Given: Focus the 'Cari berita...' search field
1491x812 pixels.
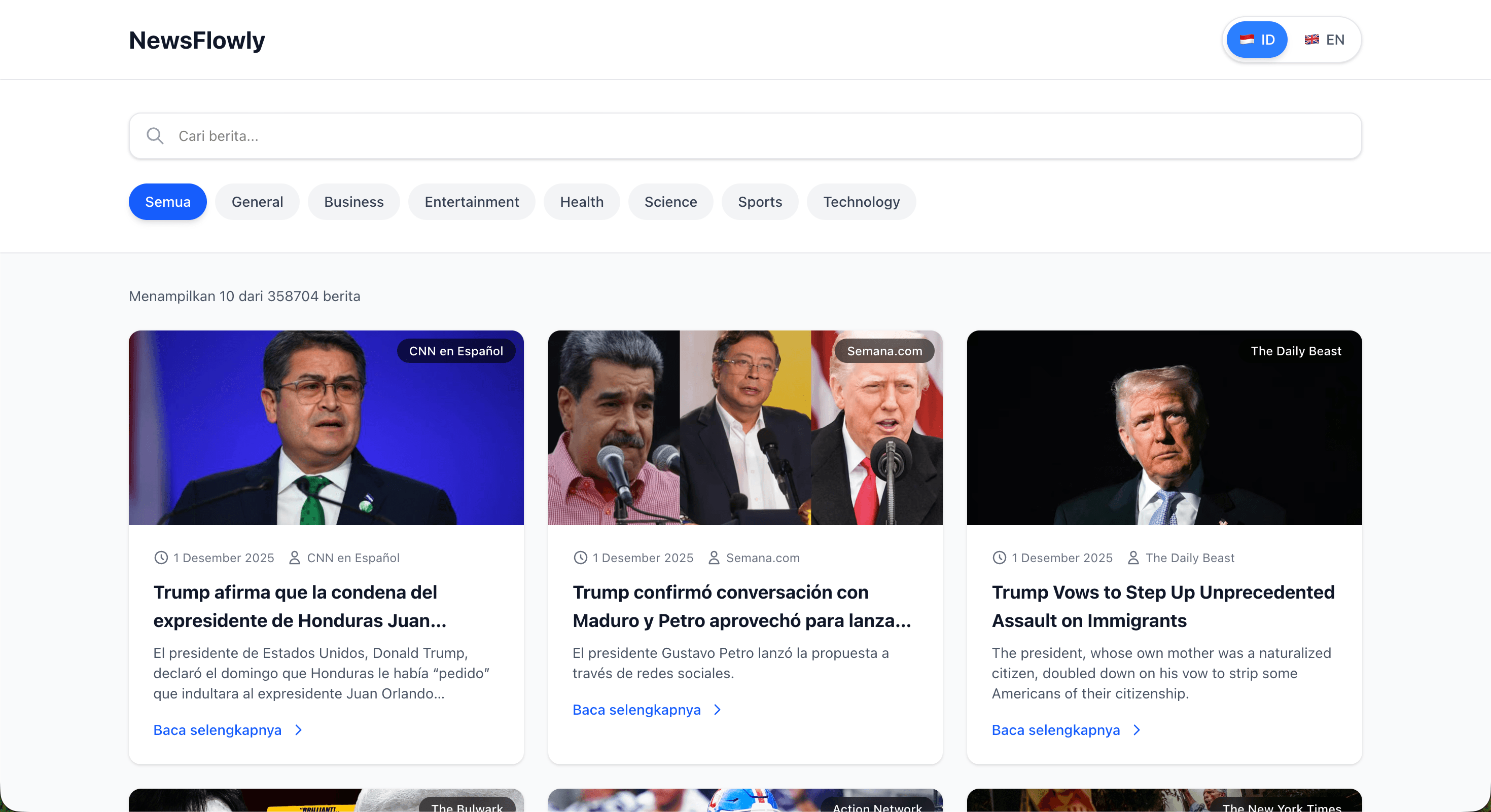Looking at the screenshot, I should [x=745, y=136].
